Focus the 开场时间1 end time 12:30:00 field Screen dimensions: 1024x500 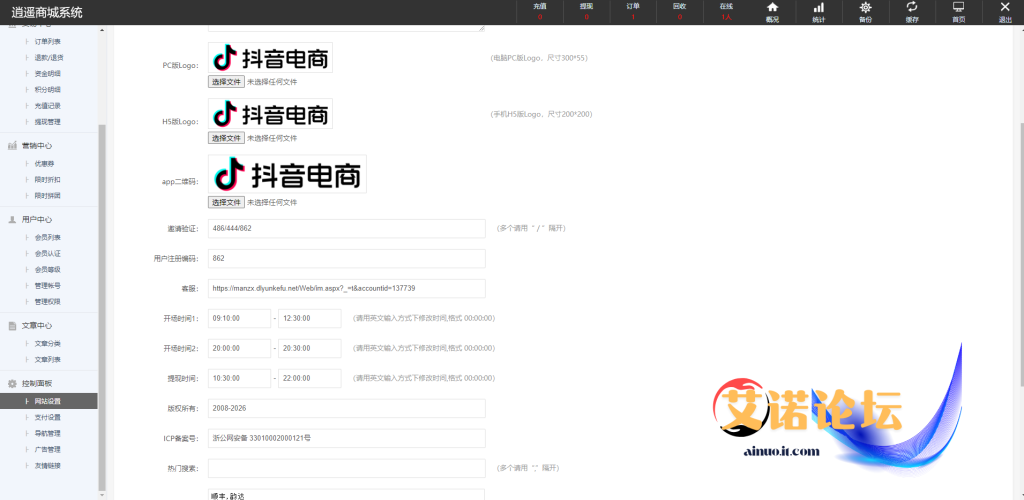310,319
